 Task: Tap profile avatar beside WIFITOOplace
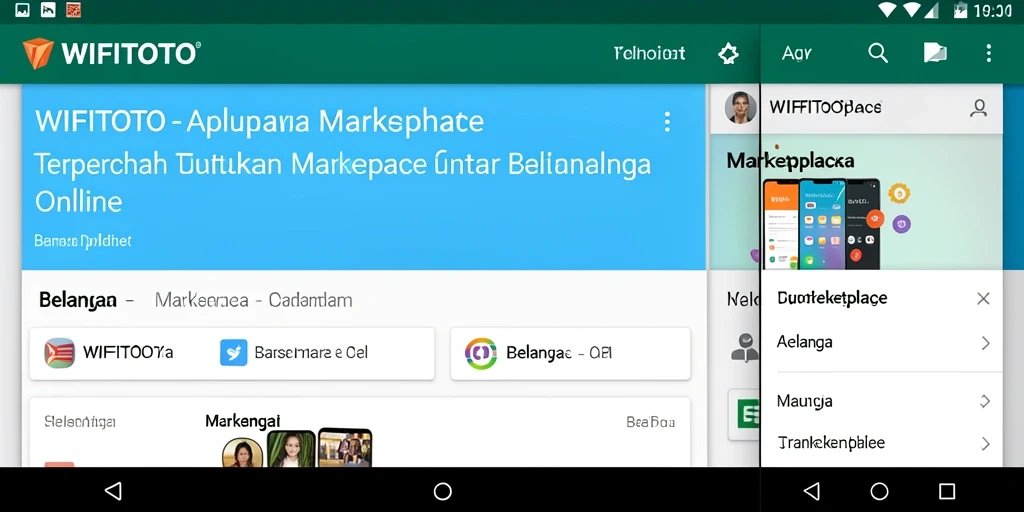point(741,108)
